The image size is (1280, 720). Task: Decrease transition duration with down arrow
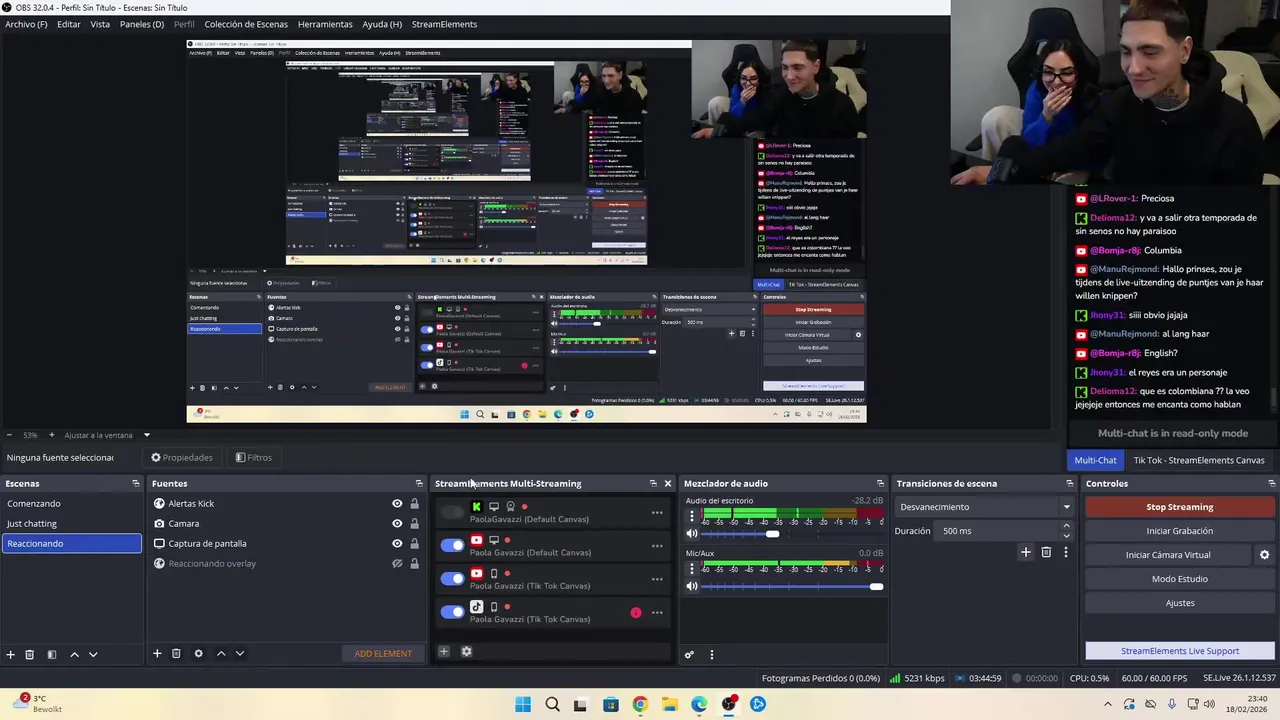(1066, 536)
